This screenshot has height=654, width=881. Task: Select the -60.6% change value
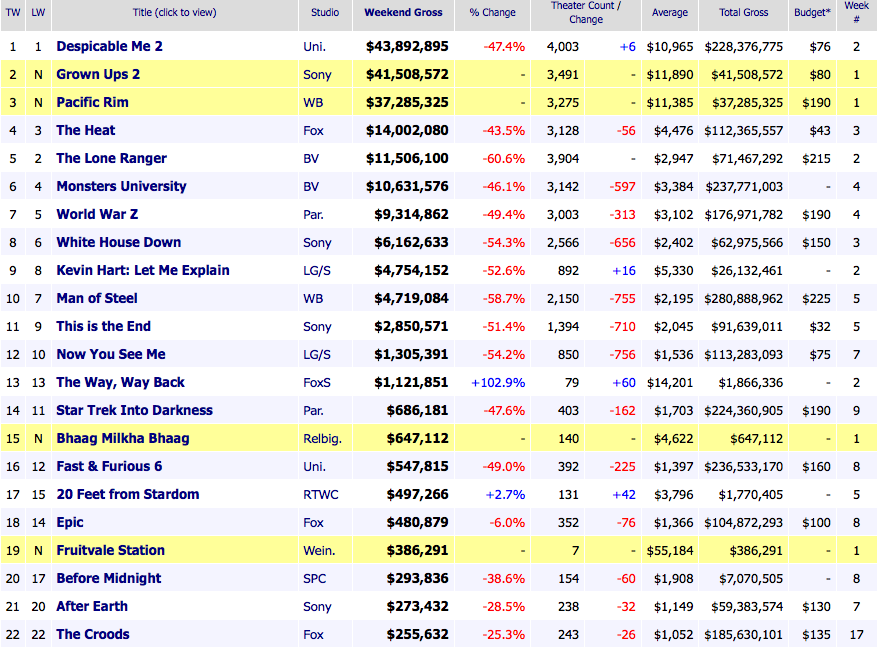click(x=504, y=159)
